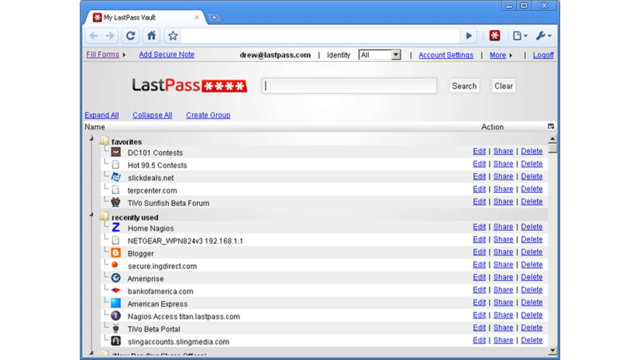
Task: Select the My LastPass Vault tab
Action: click(145, 18)
